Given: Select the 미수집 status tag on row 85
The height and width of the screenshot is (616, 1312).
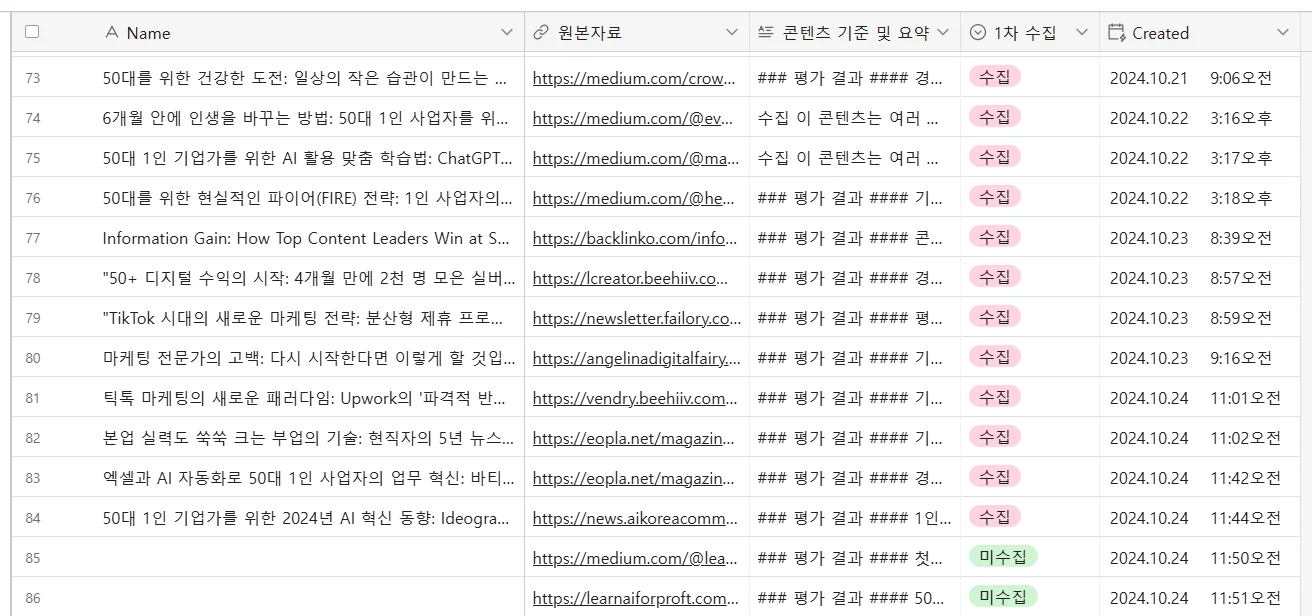Looking at the screenshot, I should [1000, 557].
